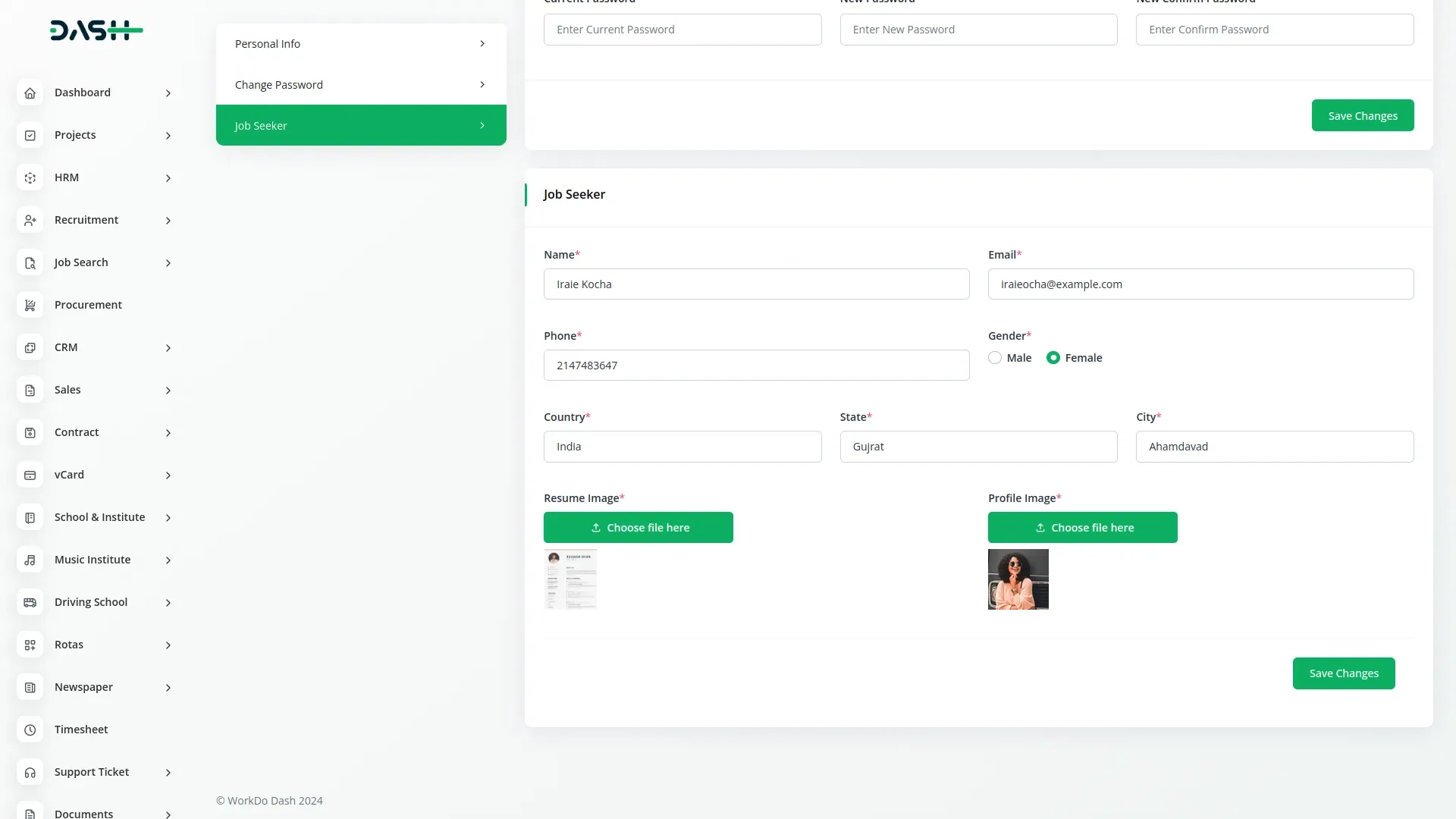Switch to the Change Password tab
The width and height of the screenshot is (1456, 819).
[361, 85]
